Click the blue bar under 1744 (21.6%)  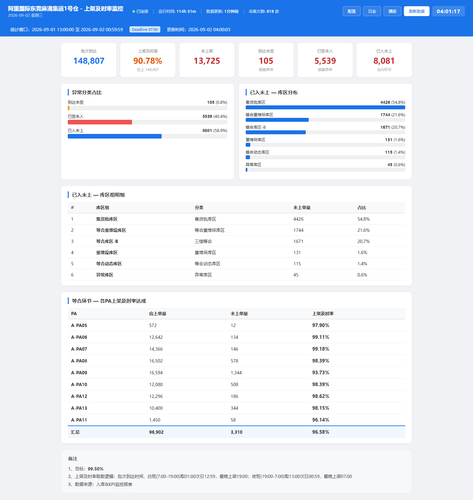point(277,120)
